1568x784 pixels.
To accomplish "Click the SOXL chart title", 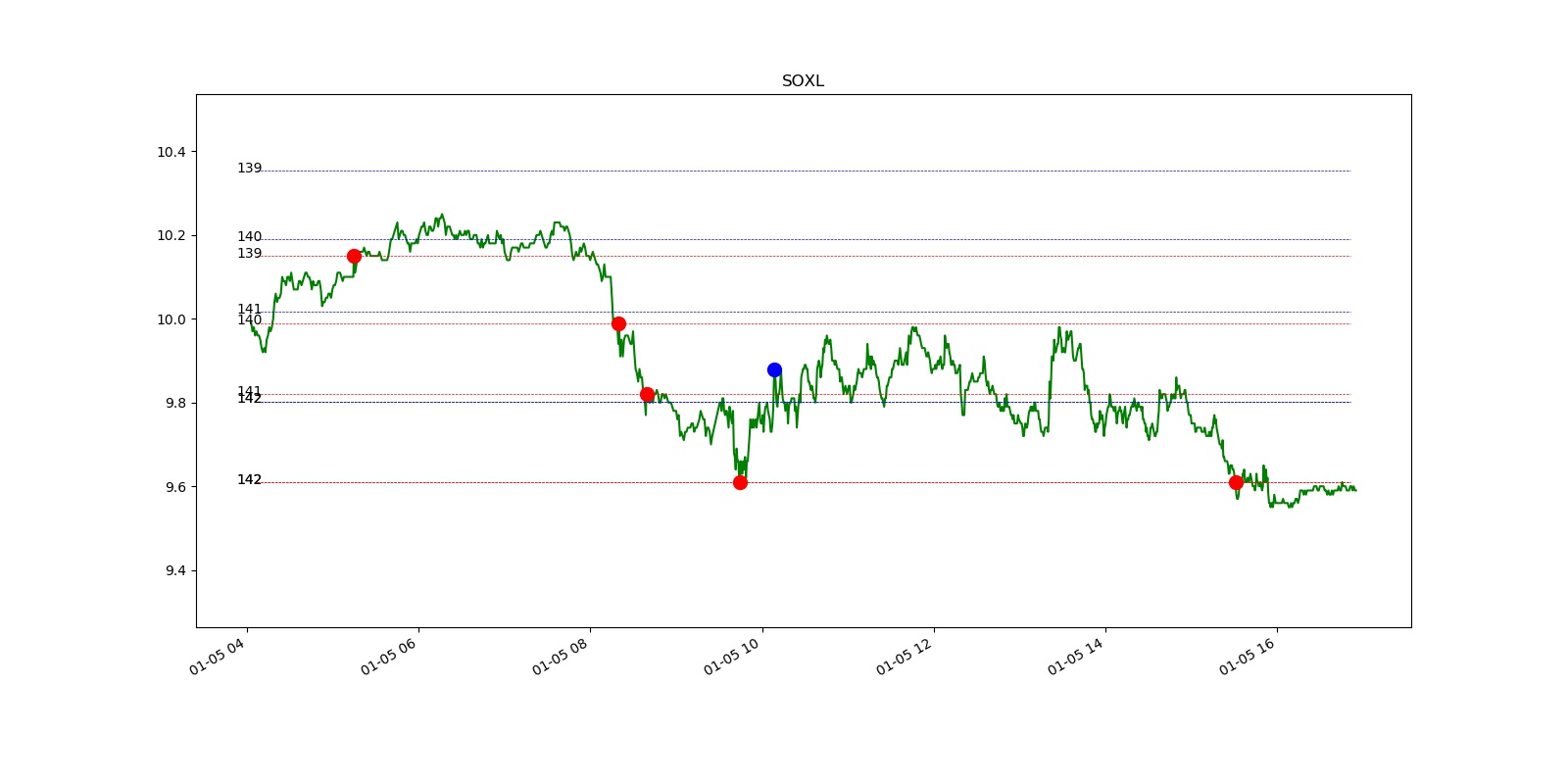I will point(803,81).
